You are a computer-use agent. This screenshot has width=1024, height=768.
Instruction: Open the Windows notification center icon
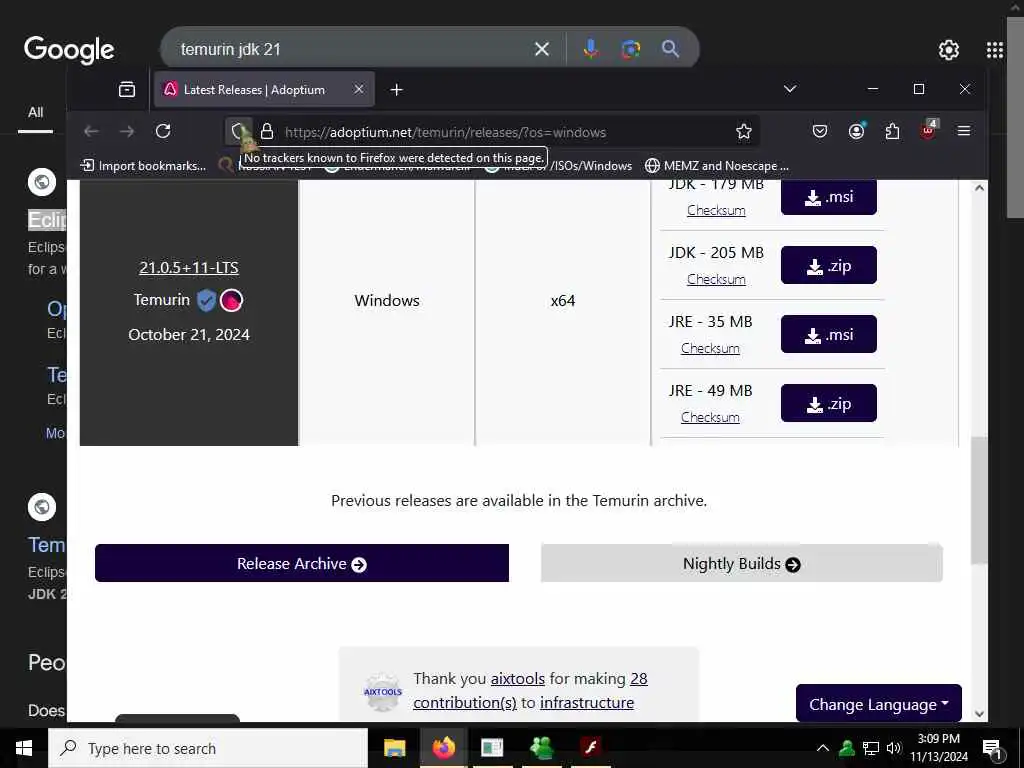click(992, 749)
